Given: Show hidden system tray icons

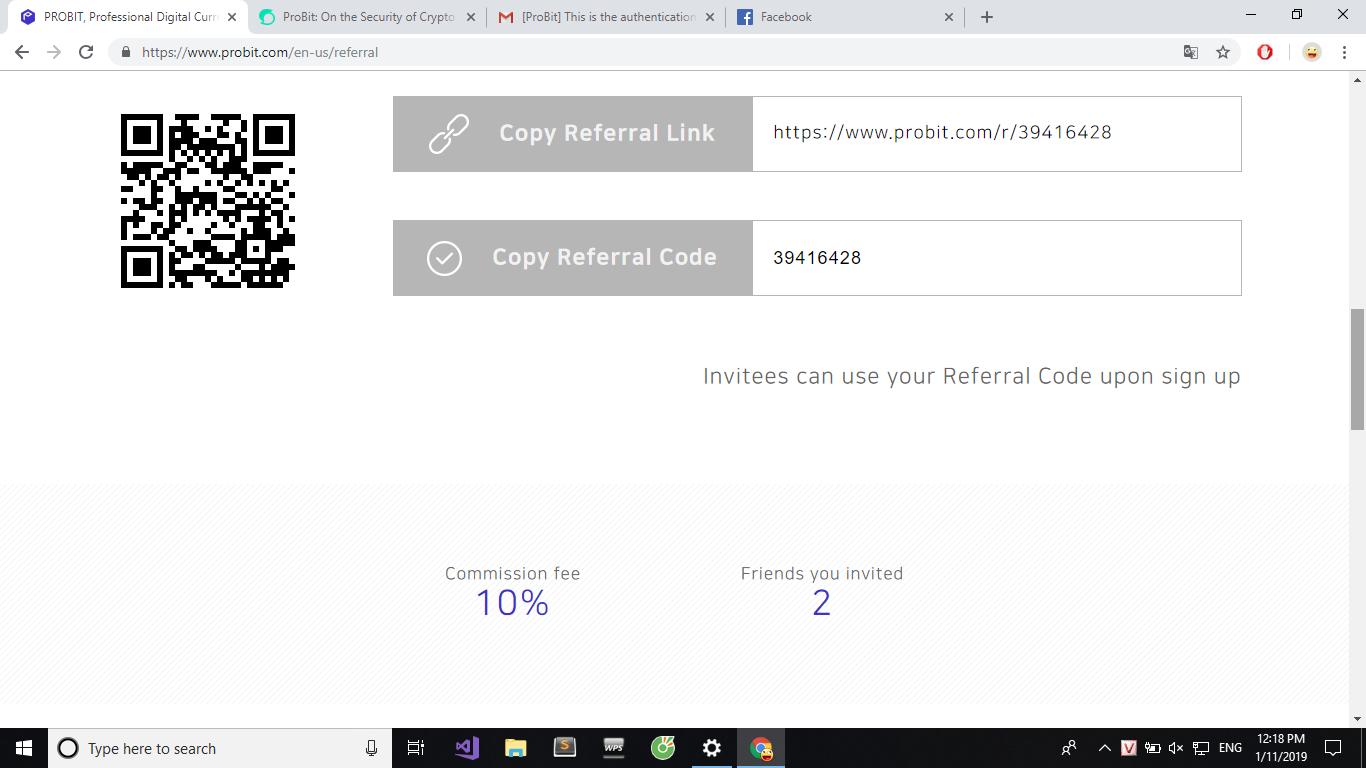Looking at the screenshot, I should click(1105, 748).
